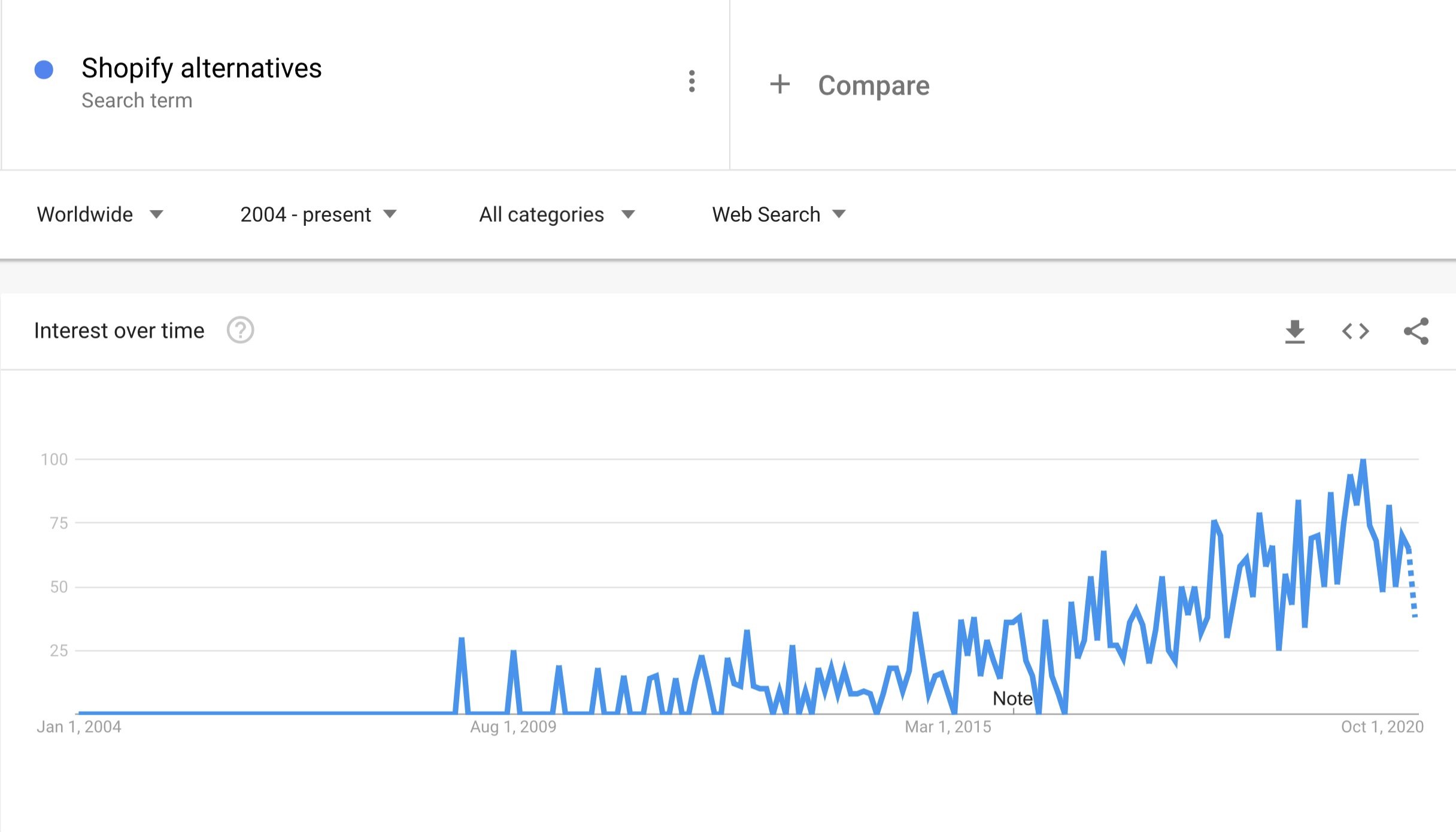Screen dimensions: 1456x832
Task: Share the interest over time chart
Action: pos(1416,331)
